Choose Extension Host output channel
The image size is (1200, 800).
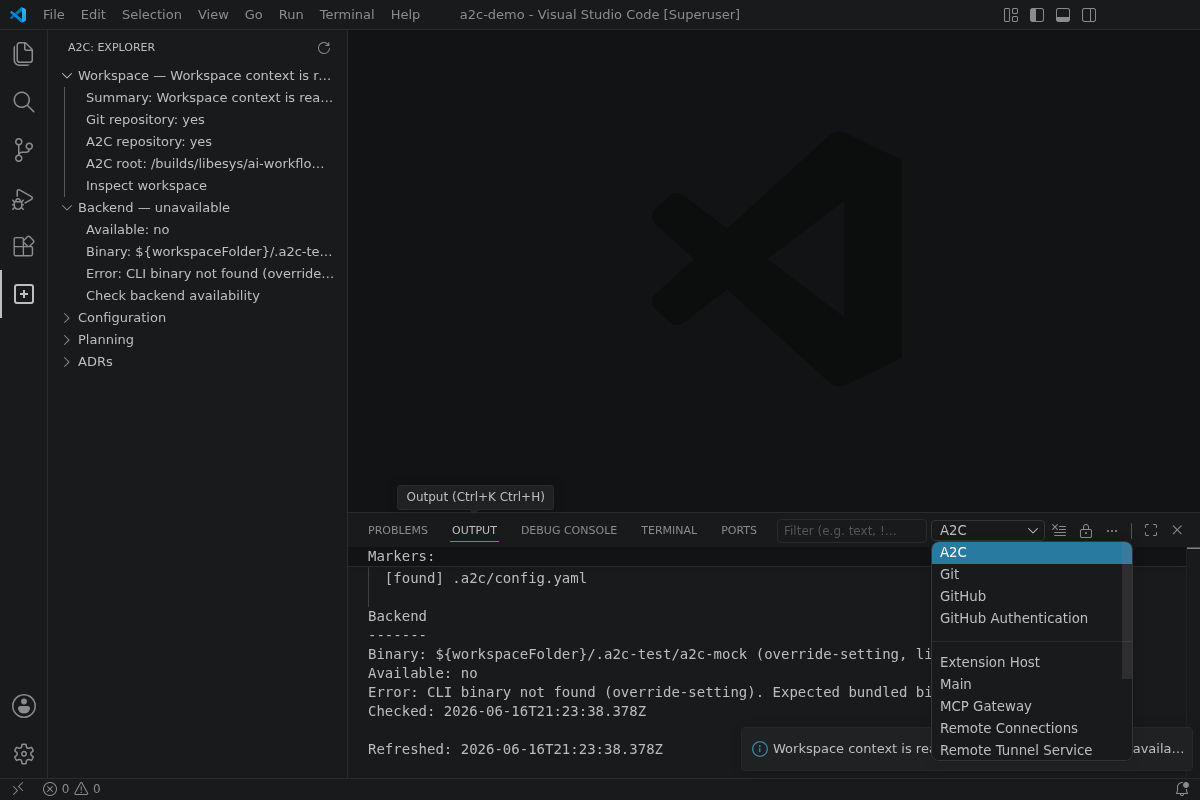point(1027,662)
